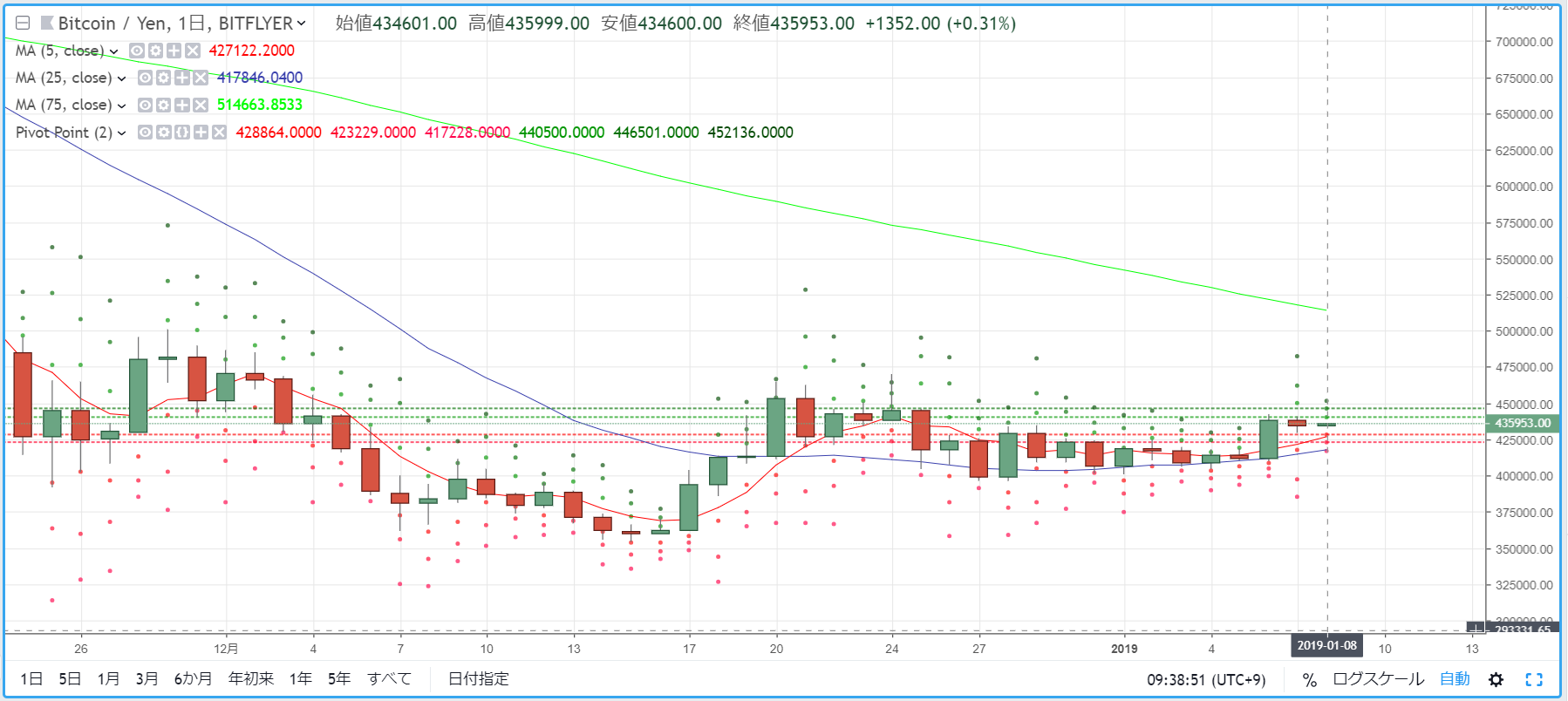Hide the MA (5, close) indicator
The image size is (1568, 701).
[x=137, y=51]
